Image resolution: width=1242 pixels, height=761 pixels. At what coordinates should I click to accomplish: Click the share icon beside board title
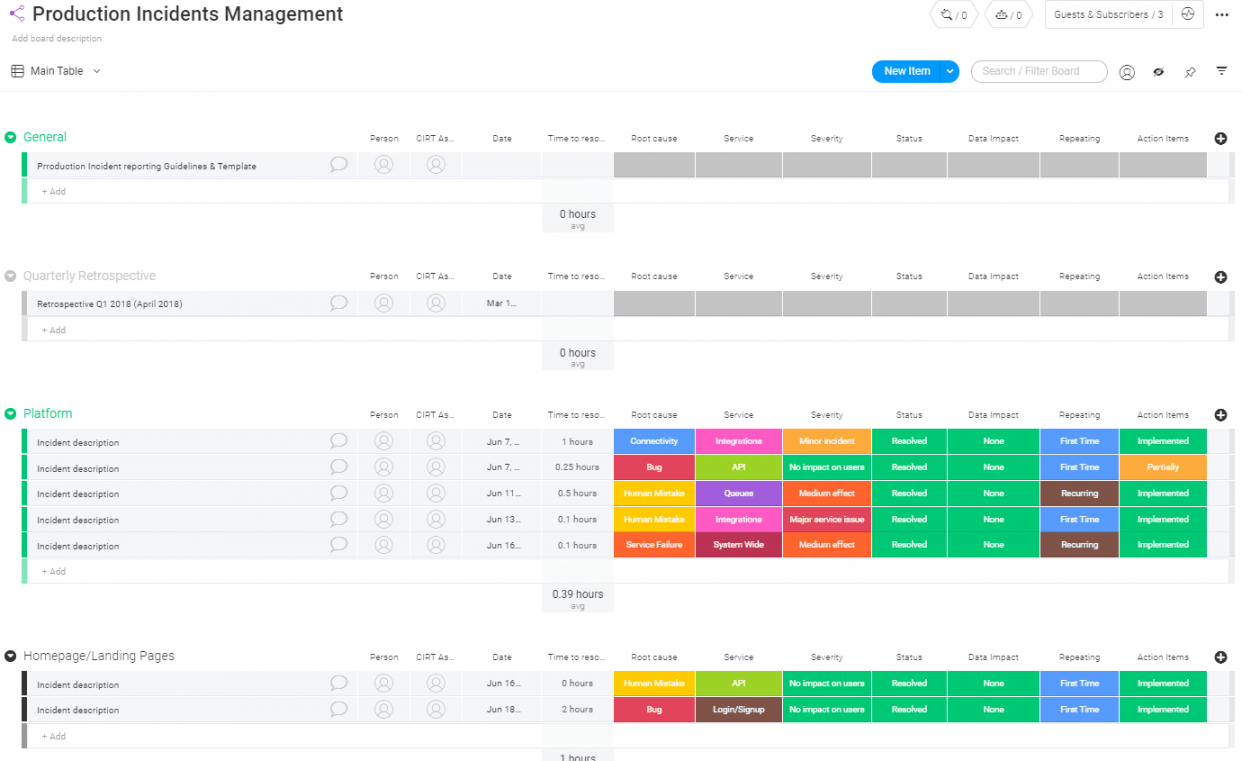(x=17, y=14)
